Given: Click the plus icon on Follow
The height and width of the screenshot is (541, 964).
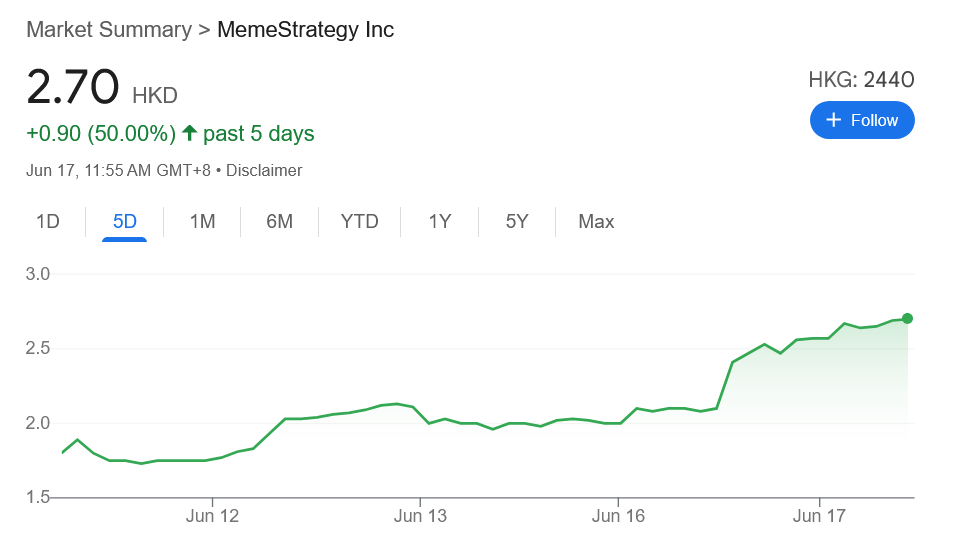Looking at the screenshot, I should pyautogui.click(x=834, y=120).
